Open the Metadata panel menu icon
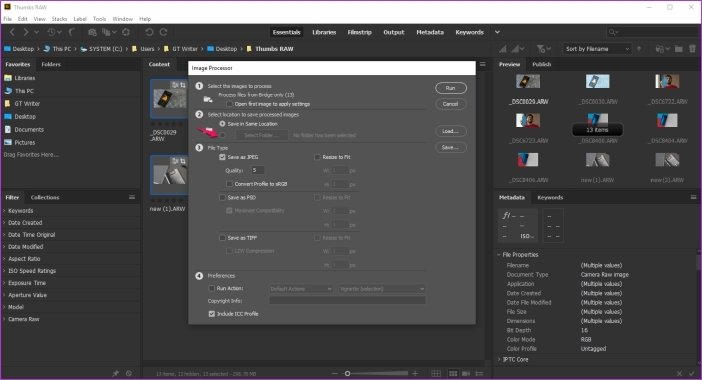This screenshot has width=702, height=380. pos(693,197)
